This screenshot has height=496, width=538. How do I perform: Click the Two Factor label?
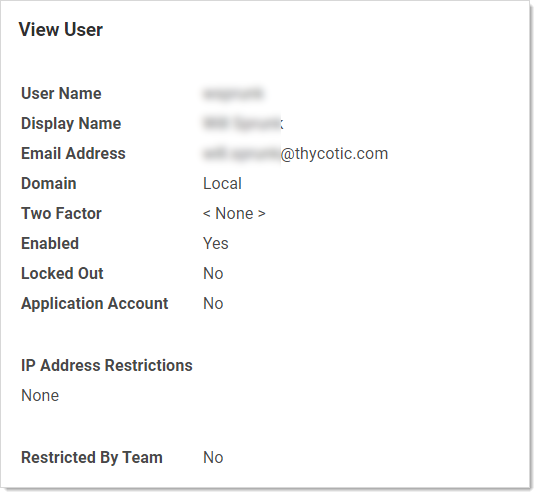click(61, 213)
